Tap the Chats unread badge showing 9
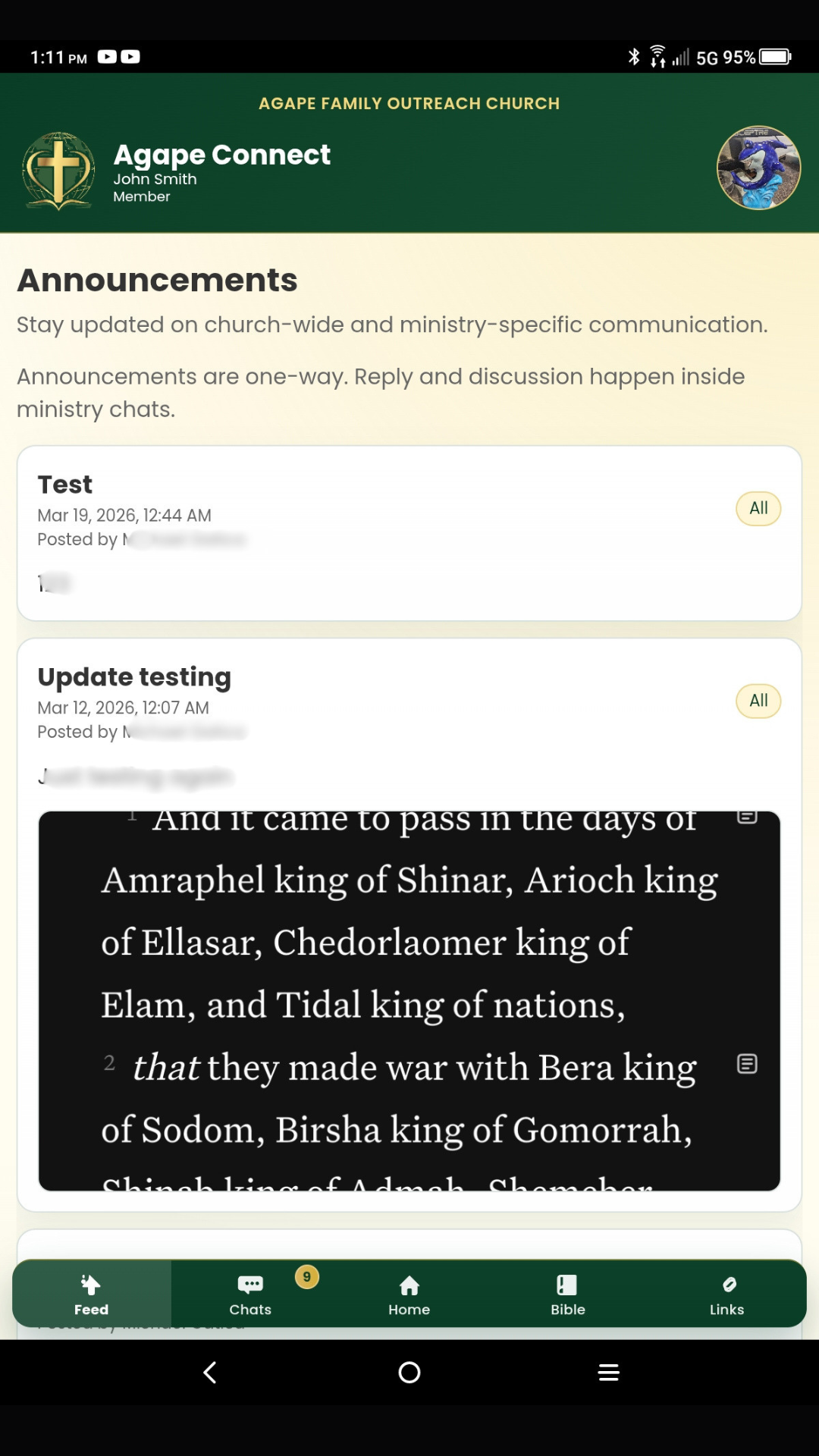 point(307,1277)
